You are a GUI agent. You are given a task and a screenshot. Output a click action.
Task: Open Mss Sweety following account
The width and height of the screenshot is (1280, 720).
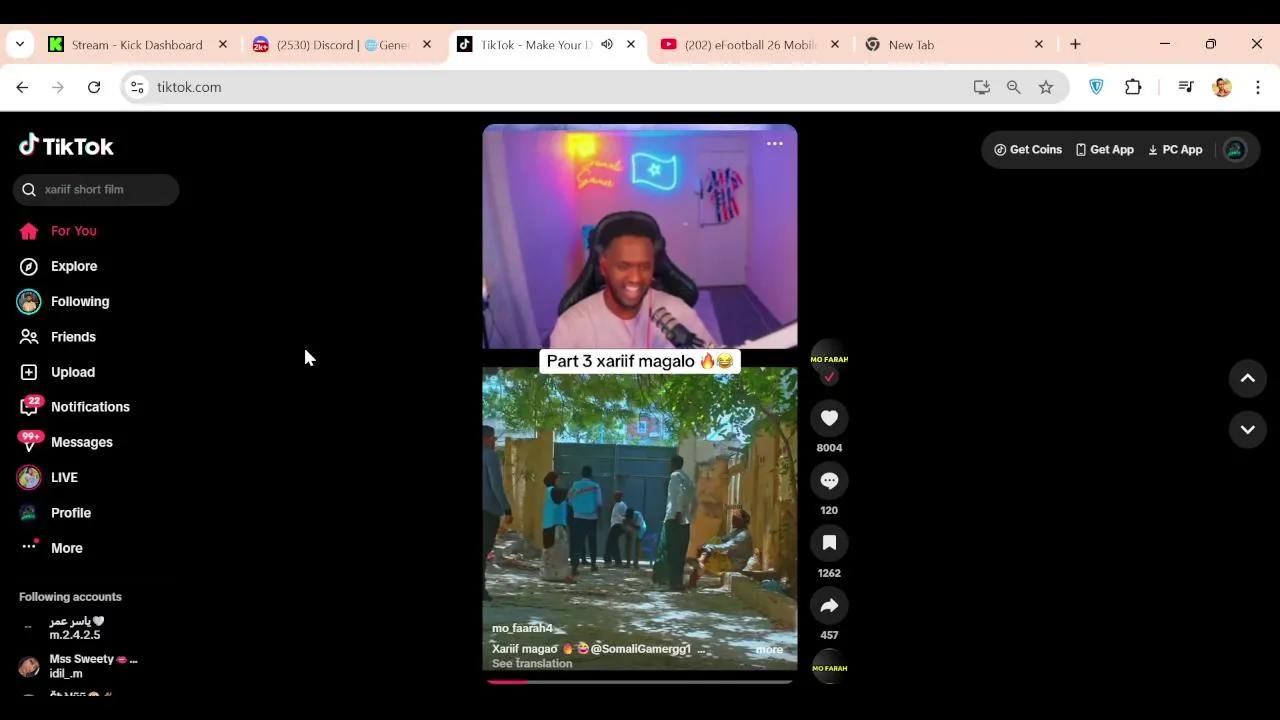click(x=80, y=666)
